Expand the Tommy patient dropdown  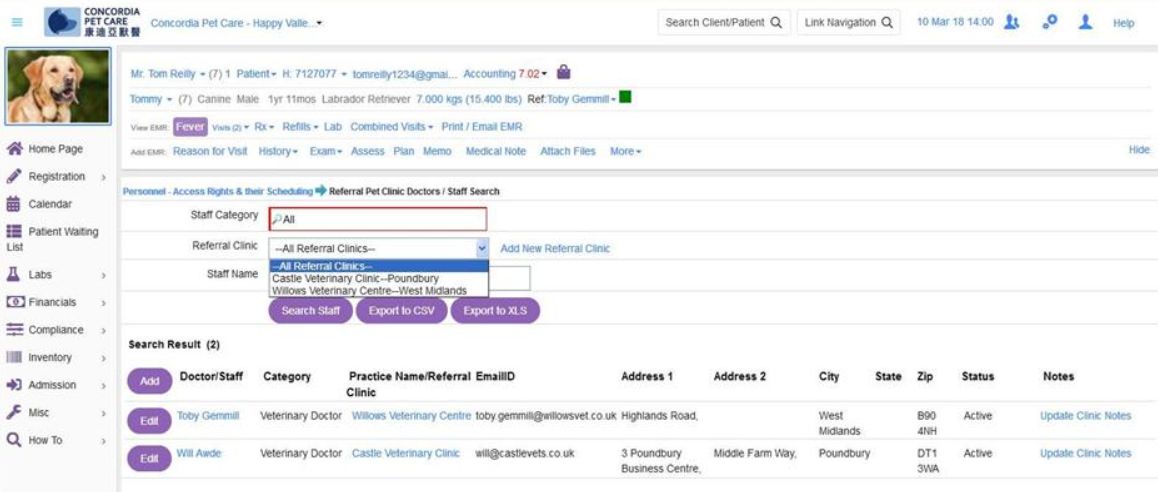click(x=151, y=99)
